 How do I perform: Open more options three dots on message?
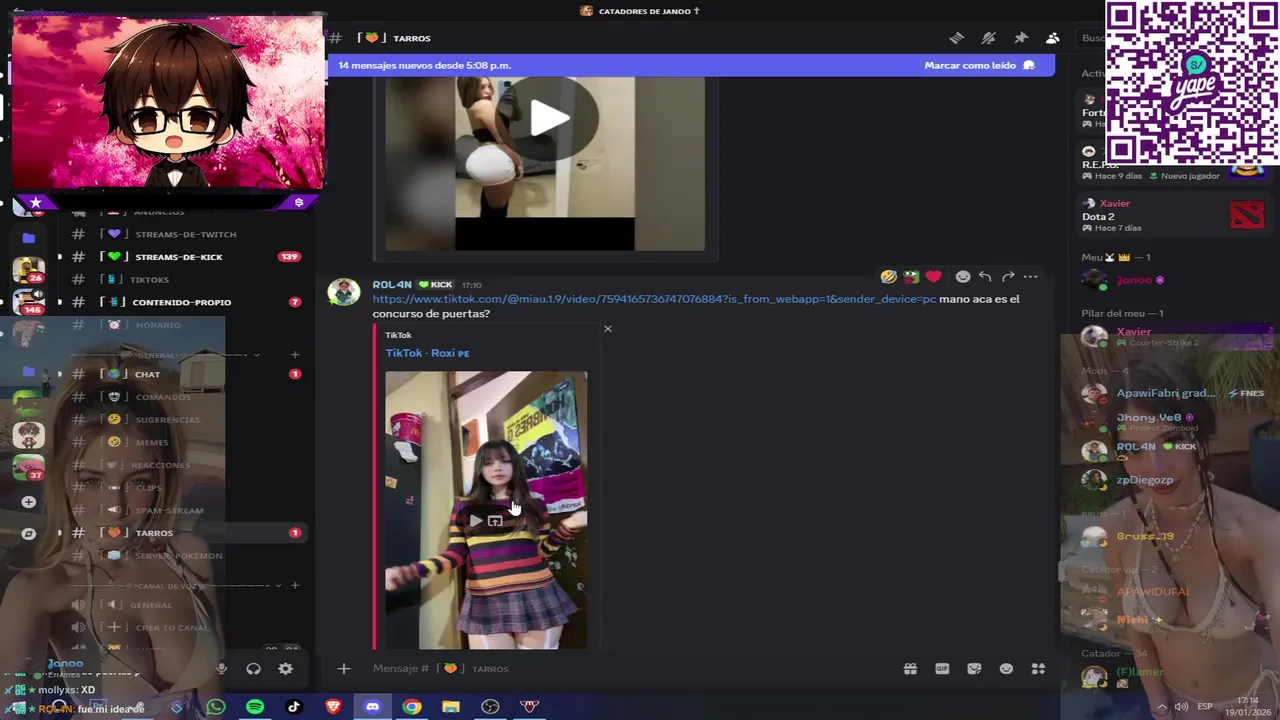[x=1030, y=277]
